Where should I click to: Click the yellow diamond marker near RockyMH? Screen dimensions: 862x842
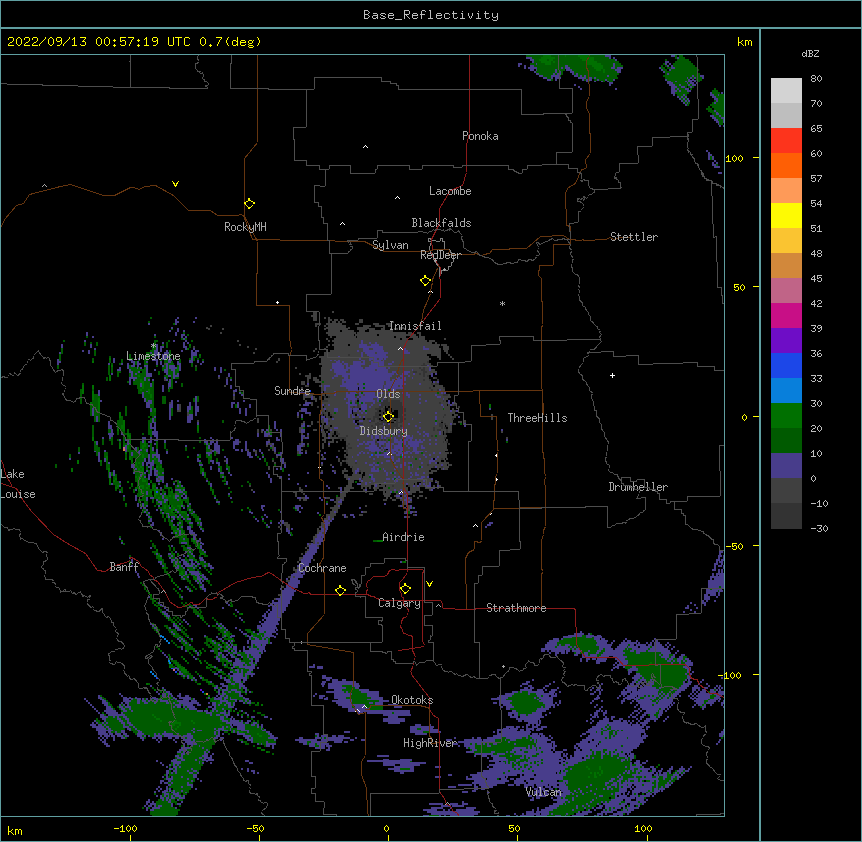click(249, 204)
